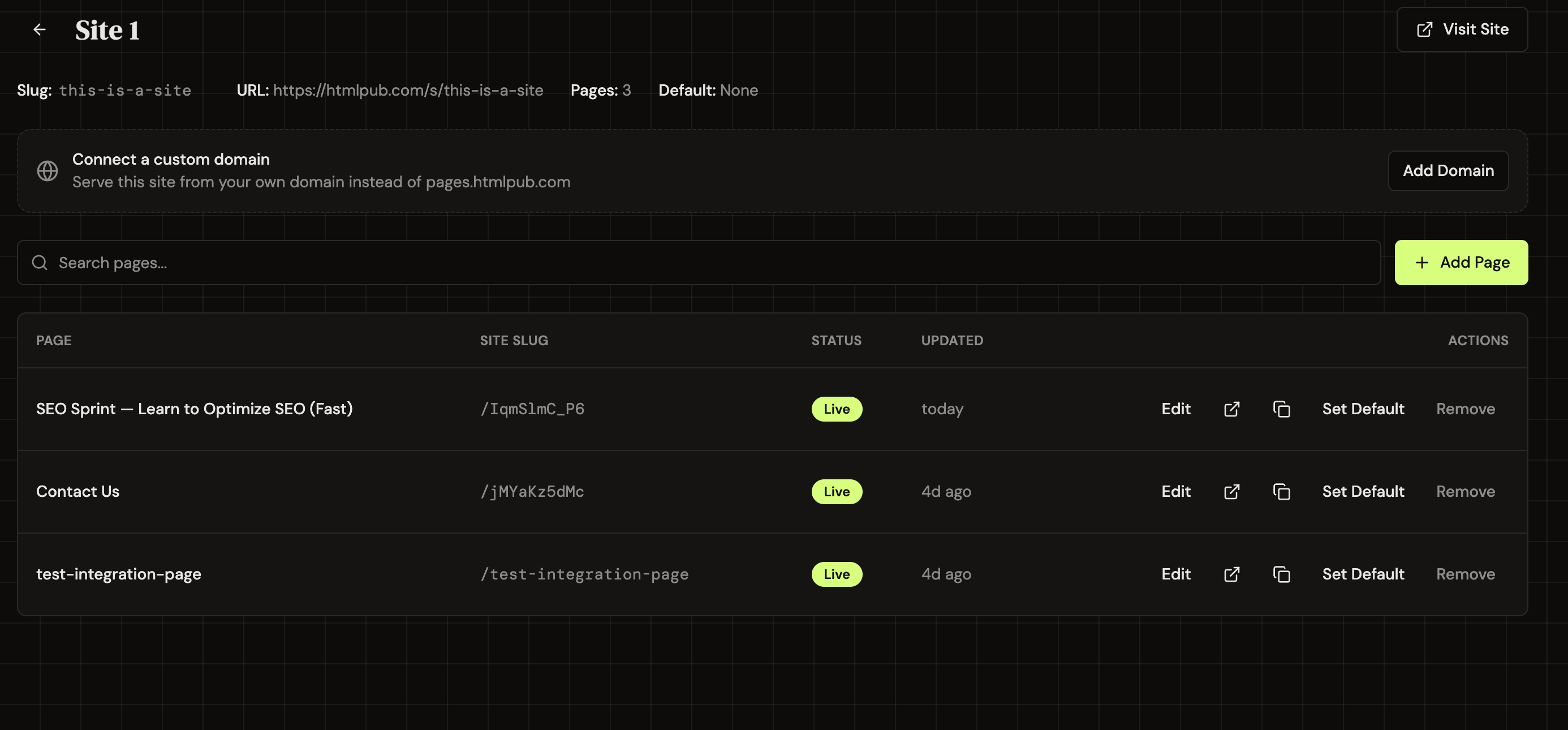This screenshot has width=1568, height=730.
Task: Open test-integration-page external link icon
Action: pyautogui.click(x=1231, y=575)
